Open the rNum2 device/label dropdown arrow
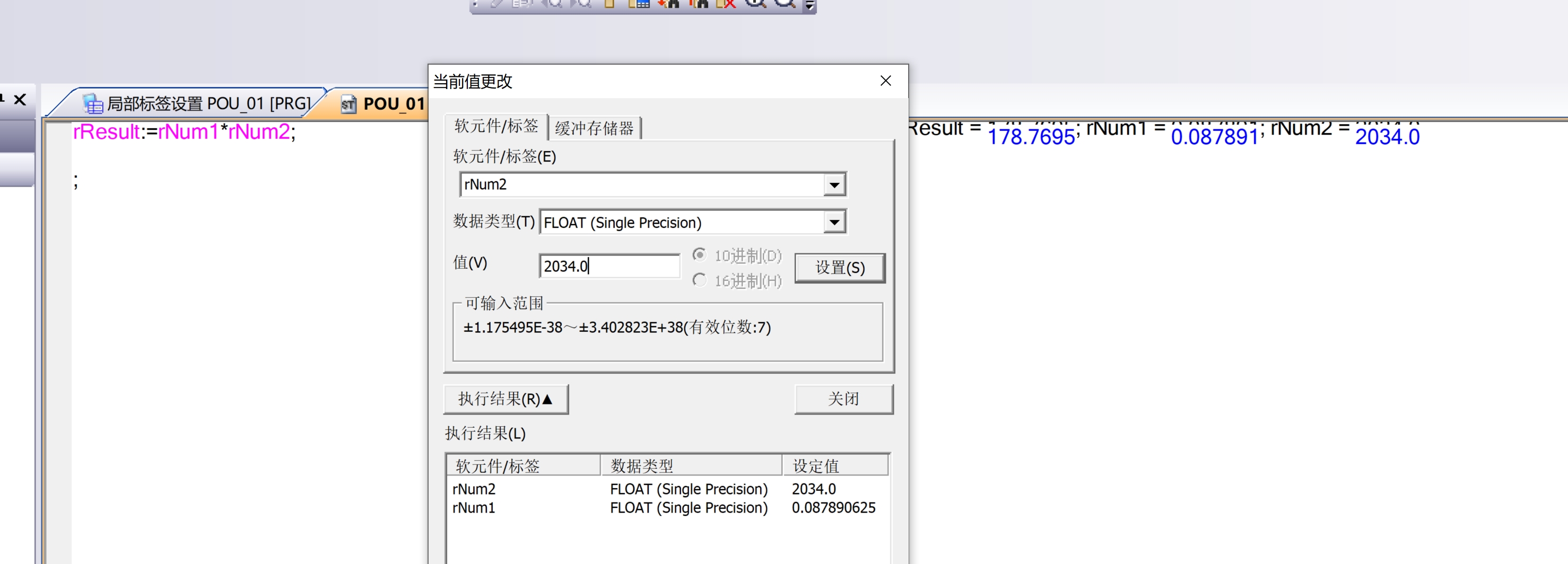 (x=834, y=184)
